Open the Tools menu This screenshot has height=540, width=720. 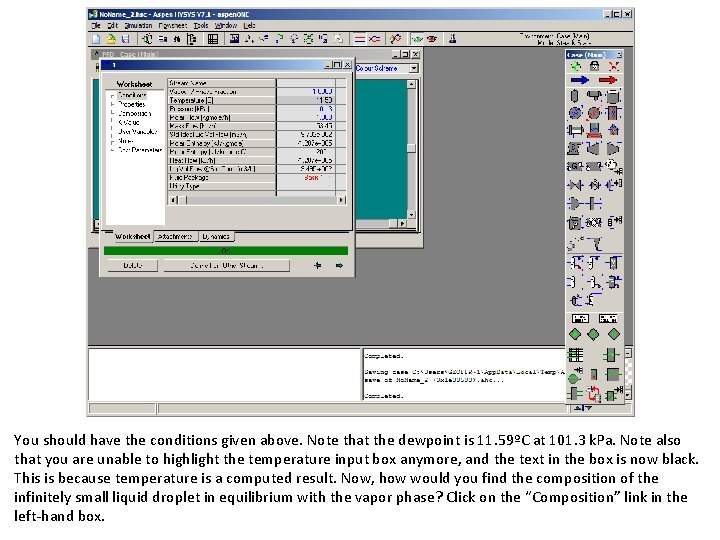tap(201, 26)
